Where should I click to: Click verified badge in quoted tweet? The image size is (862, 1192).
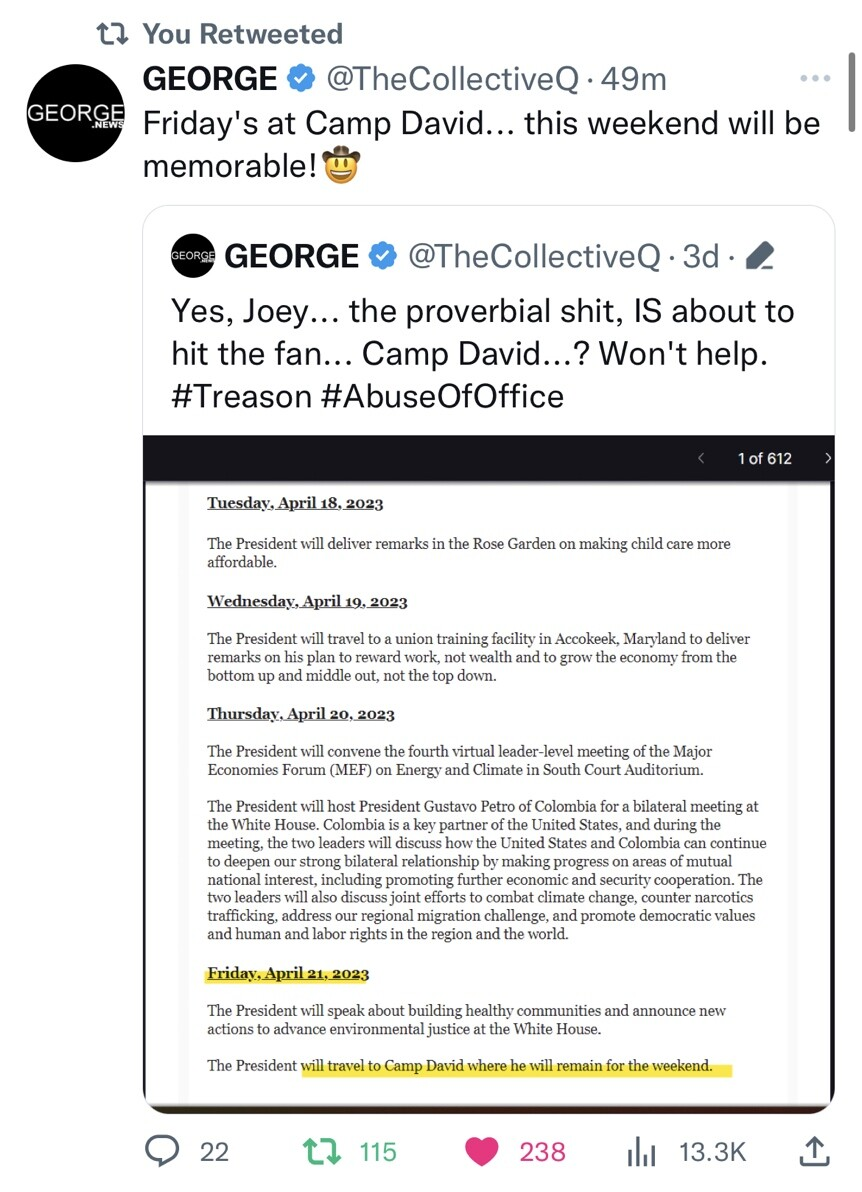coord(382,255)
